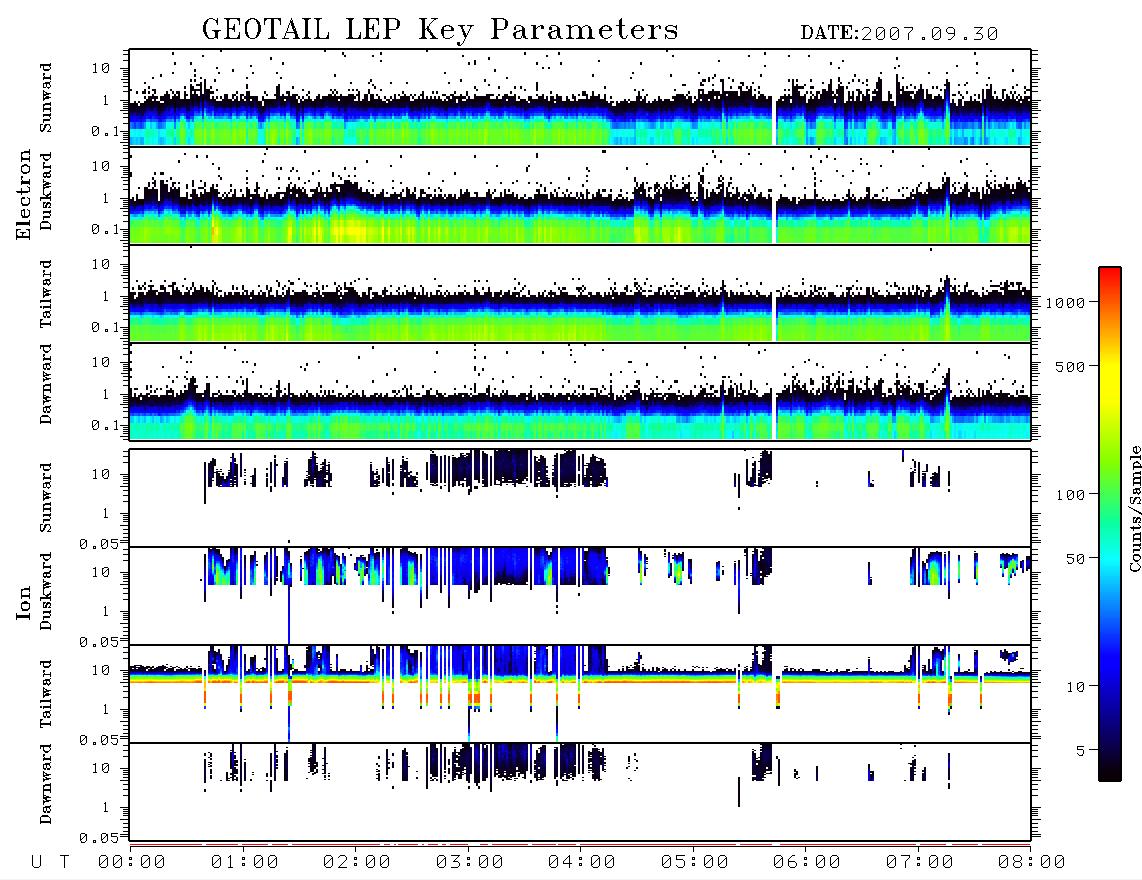Click the Electron Tailward spectrogram panel

tap(580, 294)
